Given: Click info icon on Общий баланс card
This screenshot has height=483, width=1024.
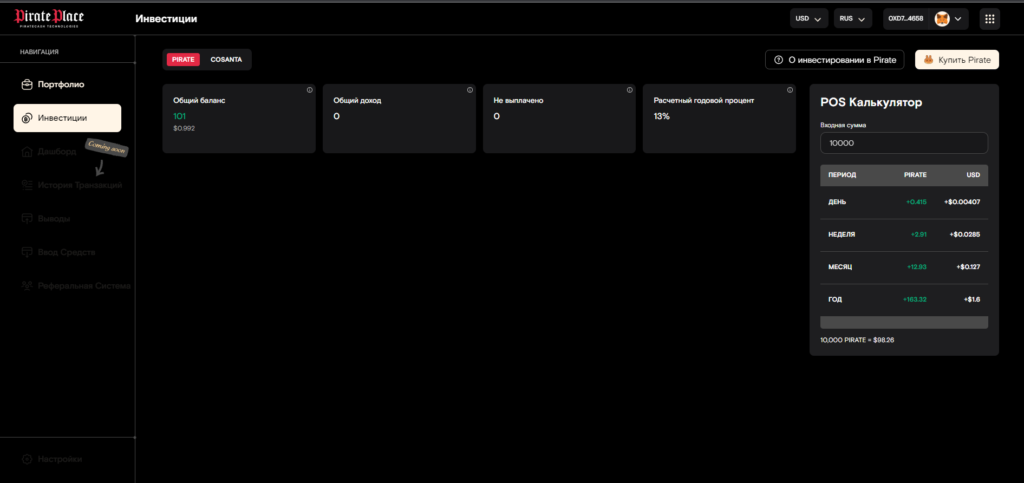Looking at the screenshot, I should click(310, 90).
